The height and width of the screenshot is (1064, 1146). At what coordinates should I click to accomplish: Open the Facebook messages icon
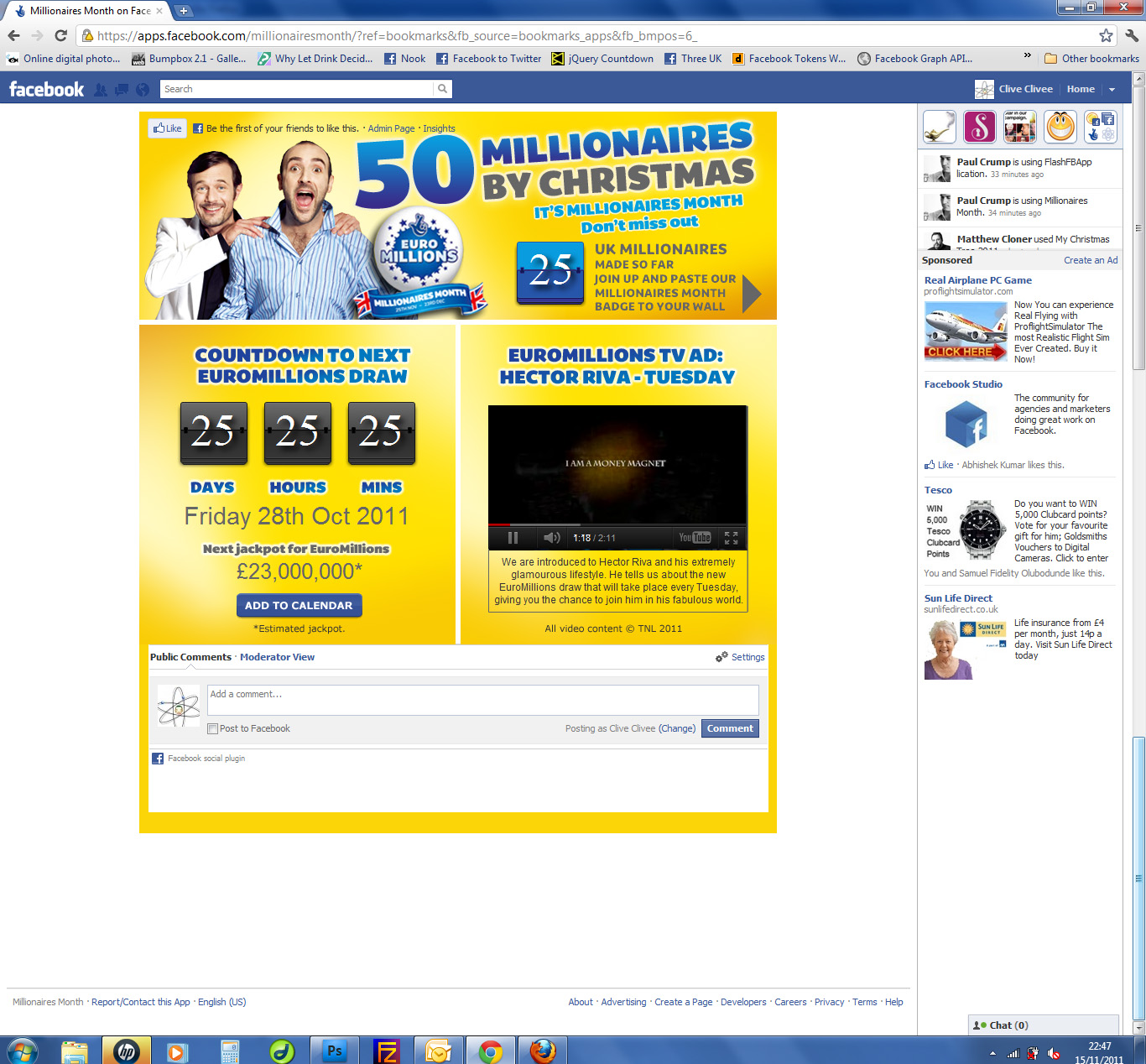coord(122,90)
